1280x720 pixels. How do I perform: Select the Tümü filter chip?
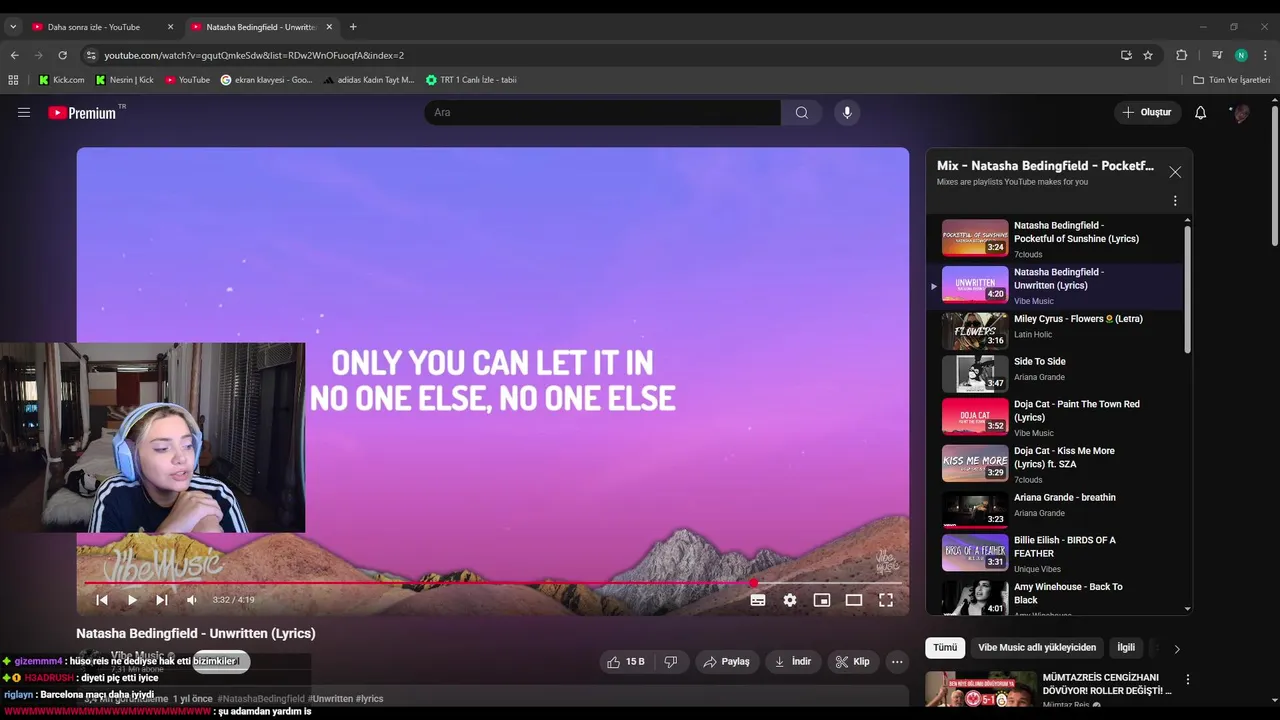click(x=945, y=648)
